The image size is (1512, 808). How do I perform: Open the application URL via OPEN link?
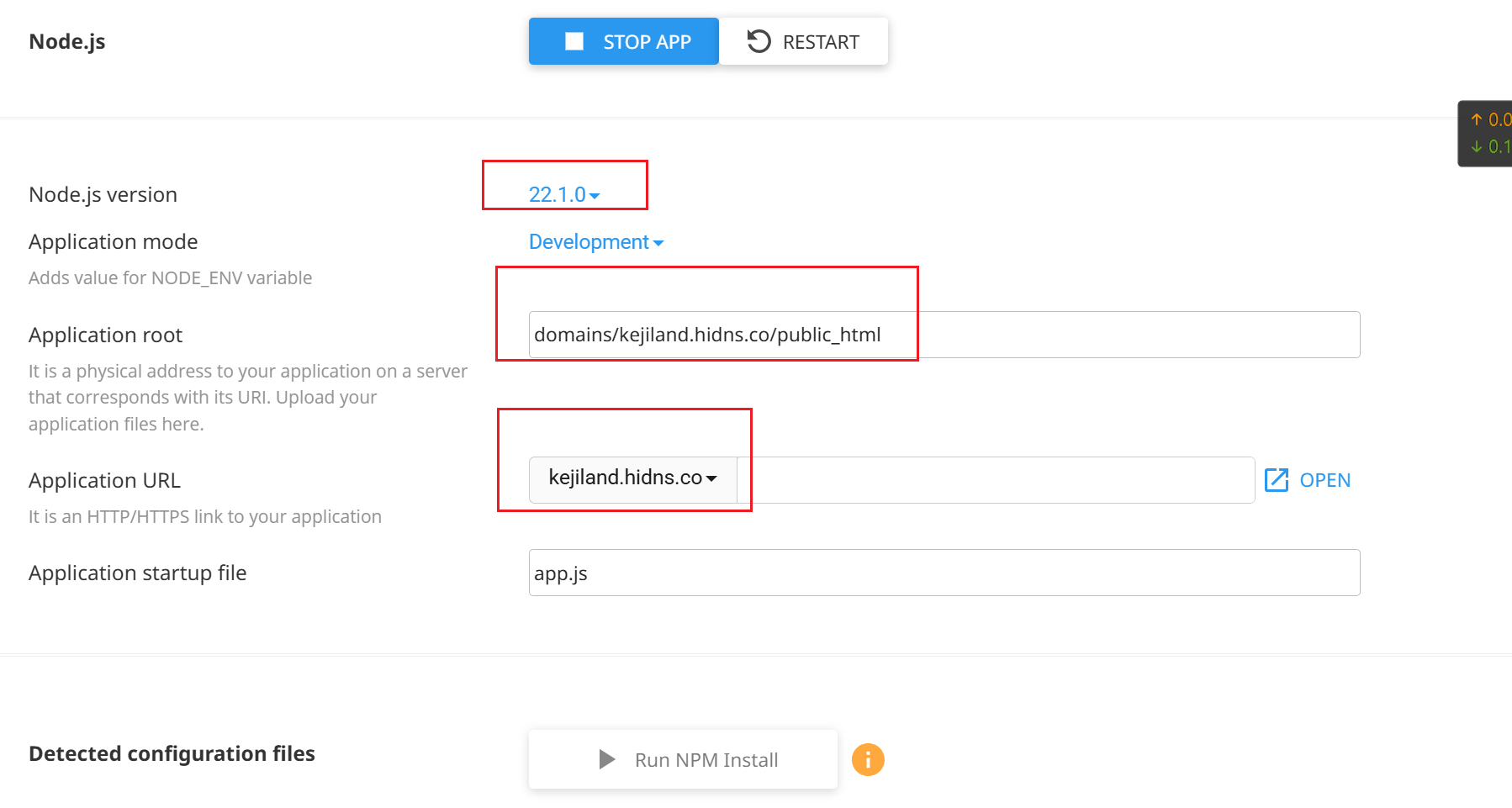(1308, 480)
